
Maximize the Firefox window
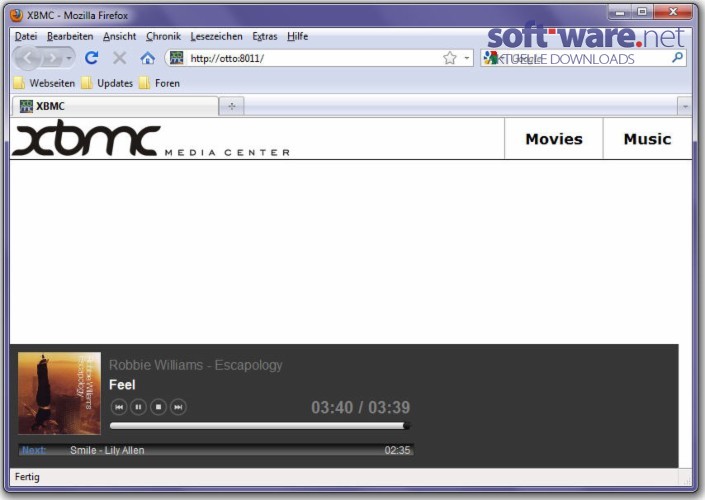pos(642,12)
